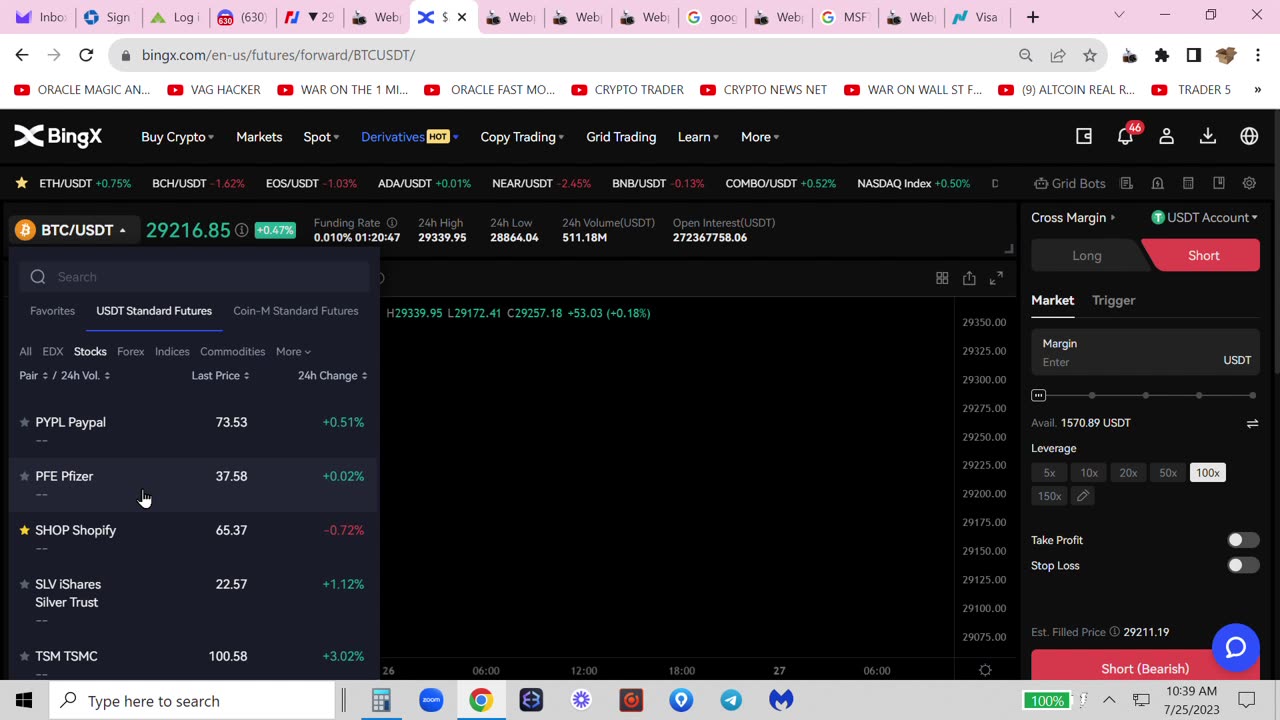Favorite PYPL Paypal with its star
The image size is (1280, 720).
[x=25, y=422]
